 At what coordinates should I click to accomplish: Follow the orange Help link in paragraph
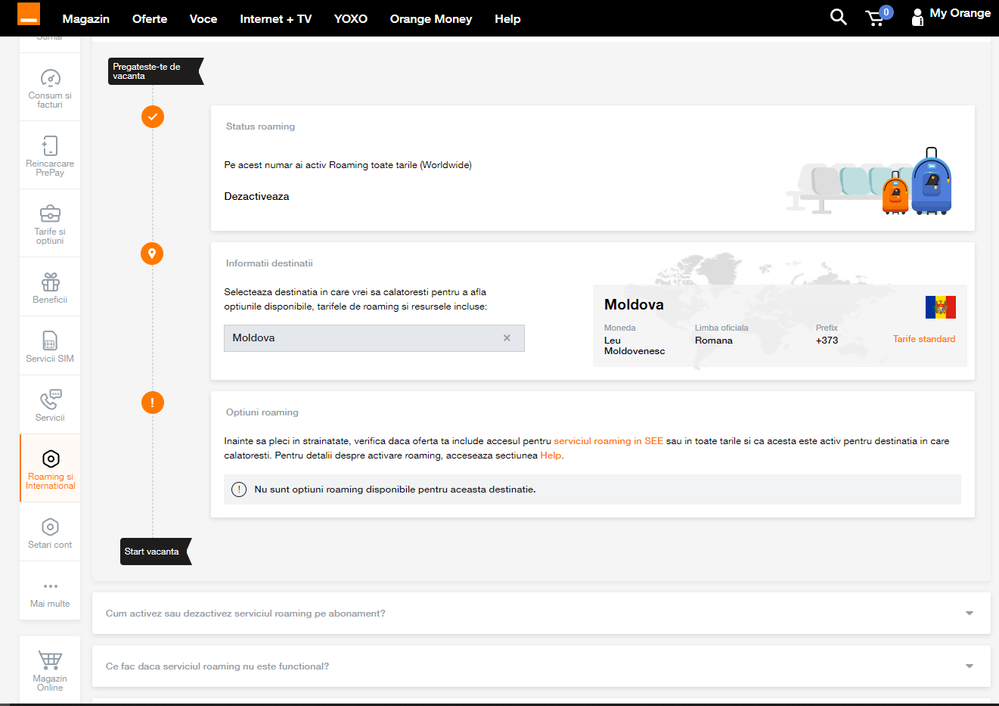[551, 456]
